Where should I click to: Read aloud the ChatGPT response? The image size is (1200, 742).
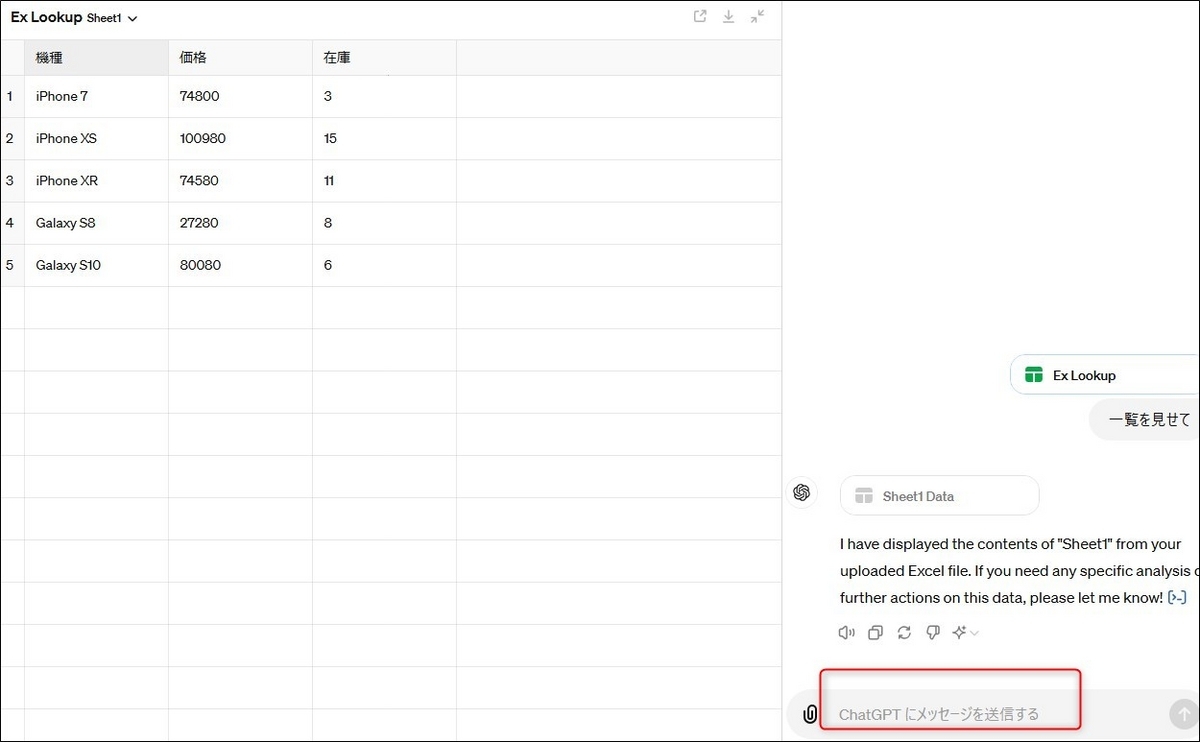(846, 632)
